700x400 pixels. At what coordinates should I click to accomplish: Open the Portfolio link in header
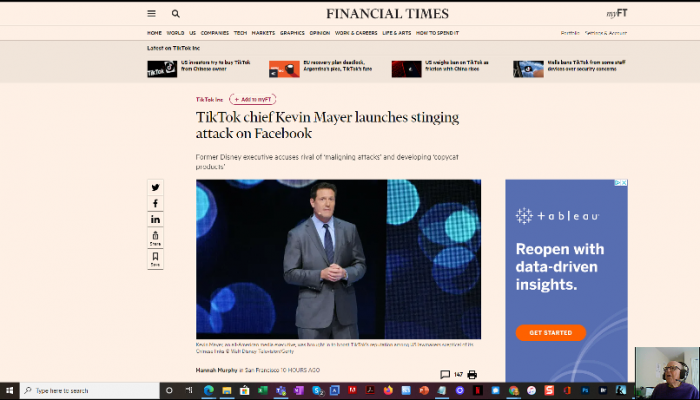(570, 33)
